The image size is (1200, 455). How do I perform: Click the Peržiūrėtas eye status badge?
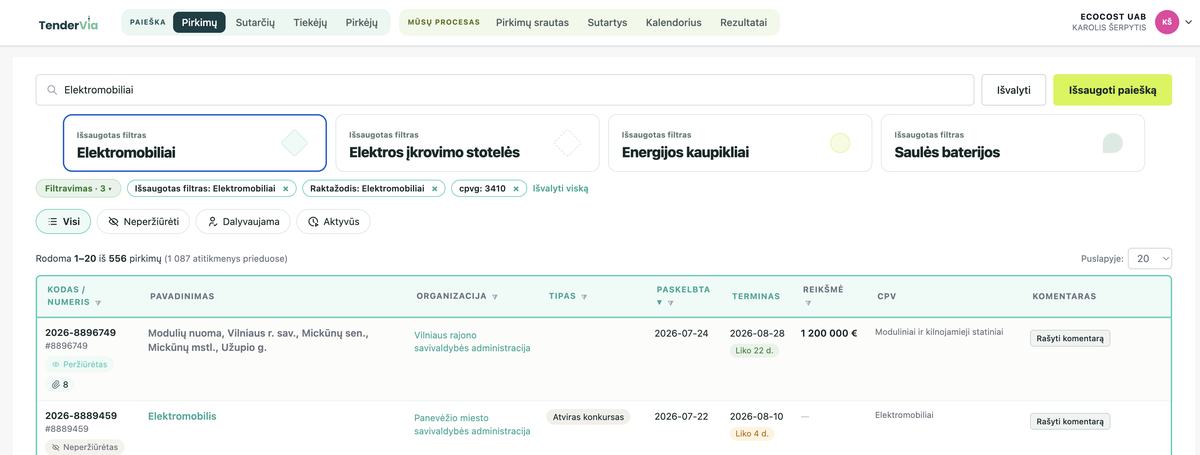[x=79, y=365]
